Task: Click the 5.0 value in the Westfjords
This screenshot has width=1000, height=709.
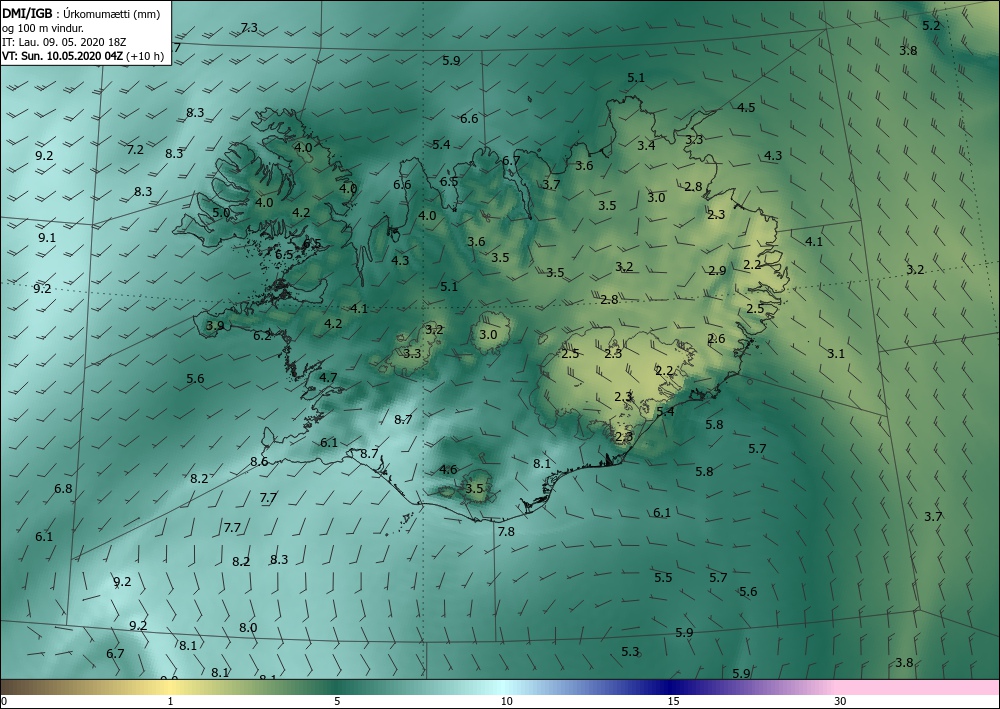Action: pyautogui.click(x=221, y=212)
